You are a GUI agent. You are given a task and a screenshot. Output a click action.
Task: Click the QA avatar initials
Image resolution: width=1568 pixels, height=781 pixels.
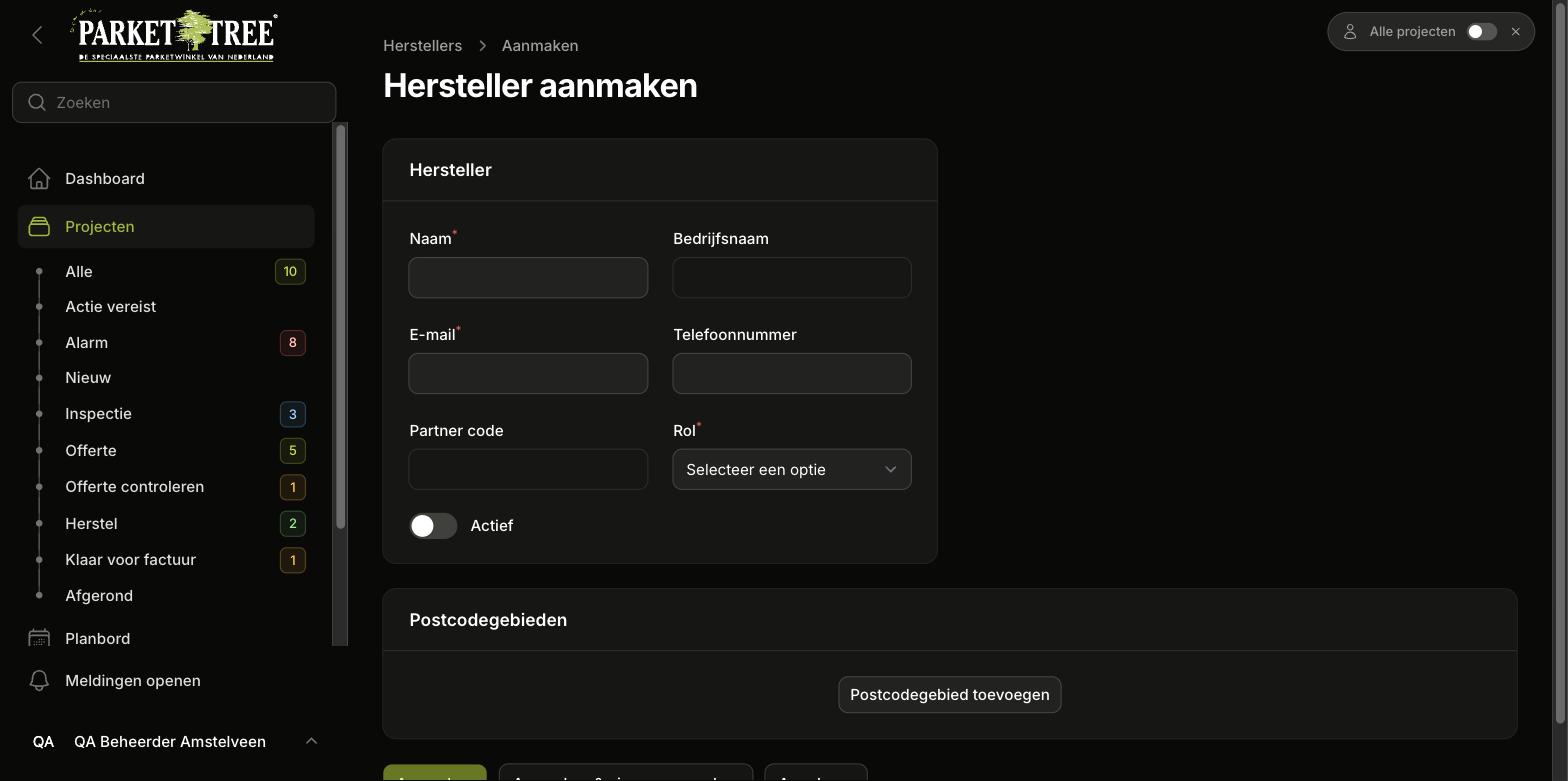click(43, 741)
